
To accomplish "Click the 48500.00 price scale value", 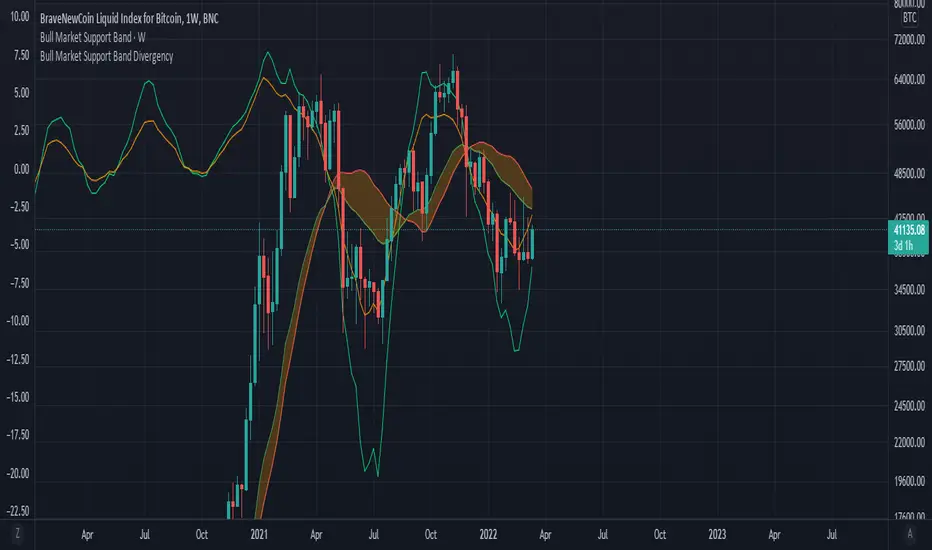I will tap(909, 174).
